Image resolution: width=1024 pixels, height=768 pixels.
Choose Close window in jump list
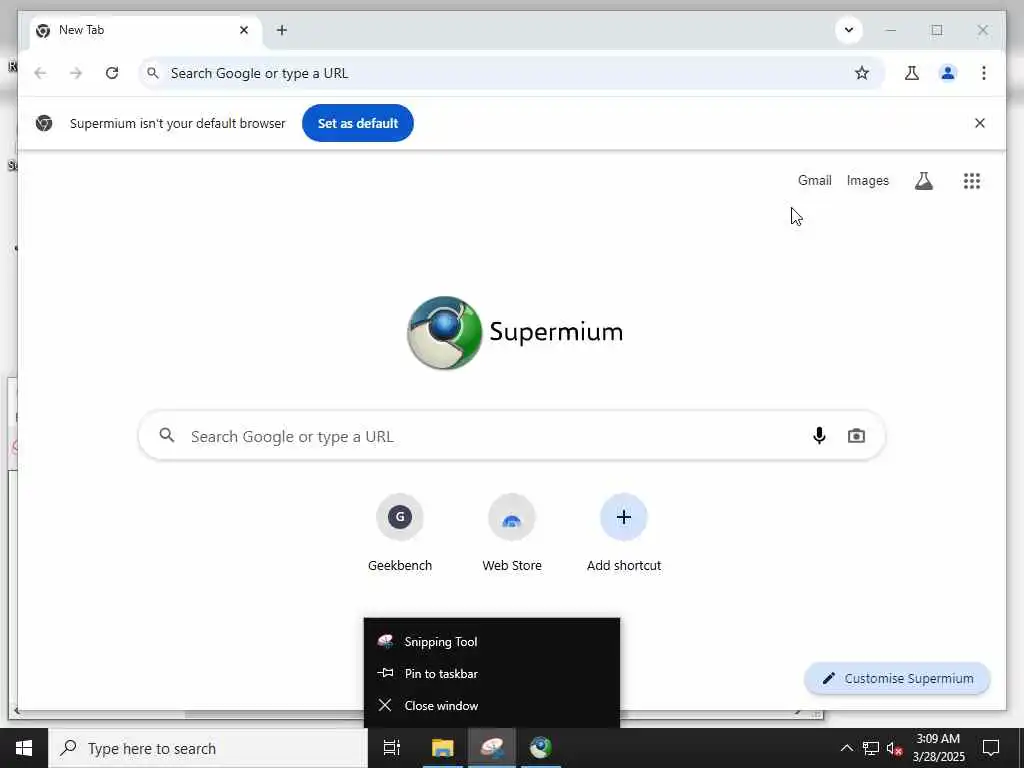click(x=492, y=705)
